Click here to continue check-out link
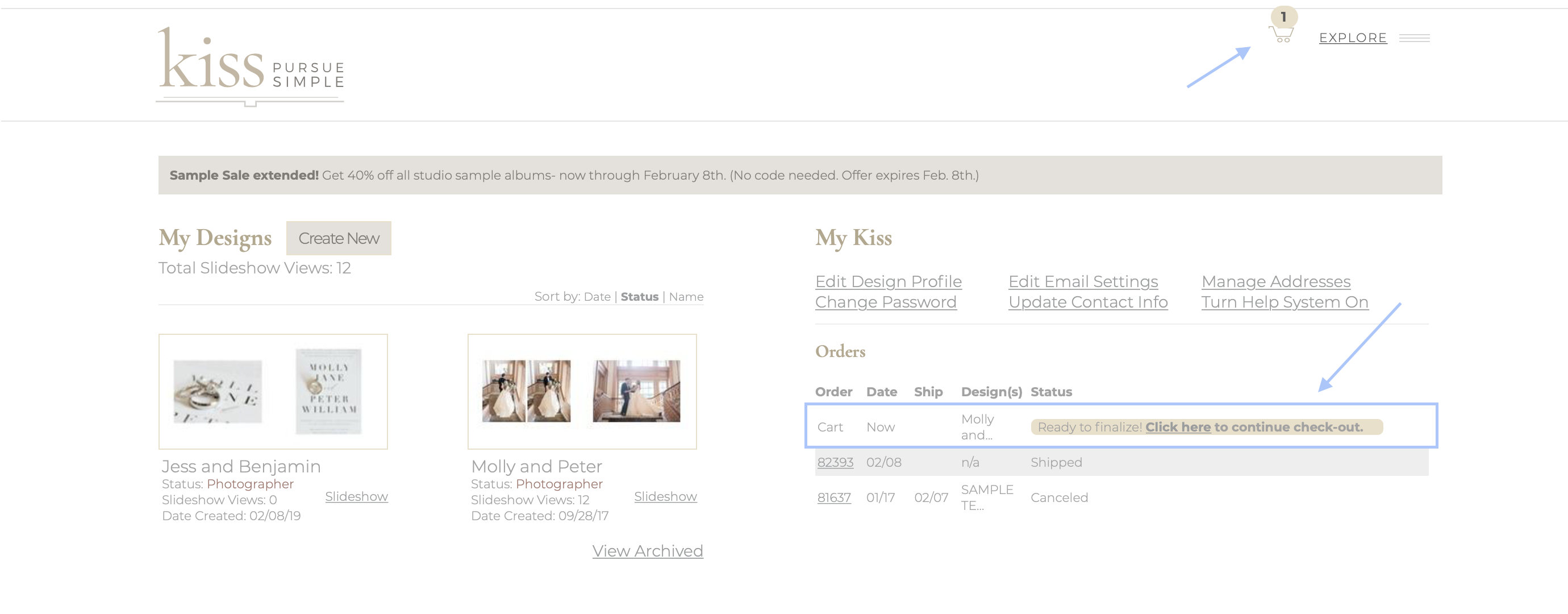The image size is (1568, 614). [1178, 427]
